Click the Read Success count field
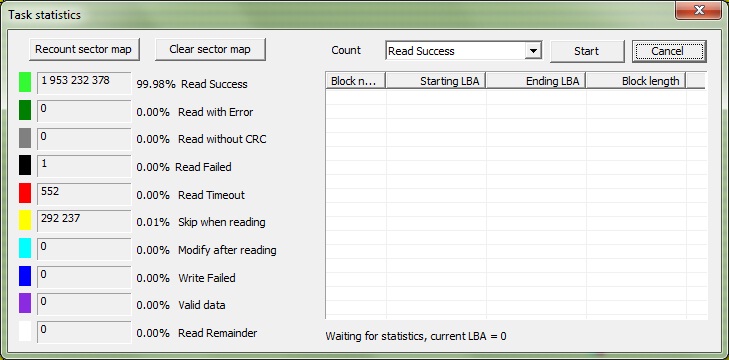The image size is (729, 360). (84, 83)
